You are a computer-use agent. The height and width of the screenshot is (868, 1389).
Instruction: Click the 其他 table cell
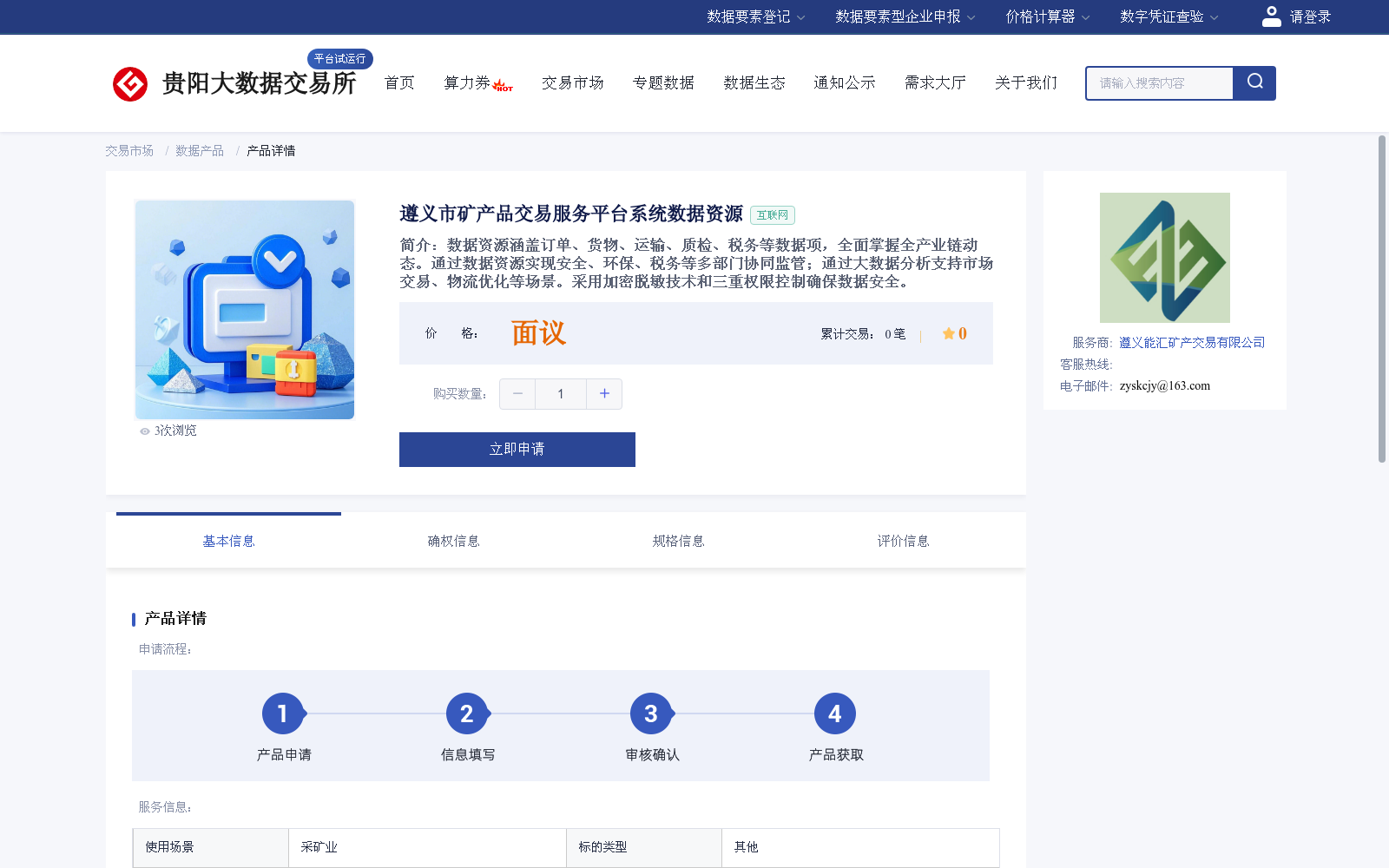860,847
